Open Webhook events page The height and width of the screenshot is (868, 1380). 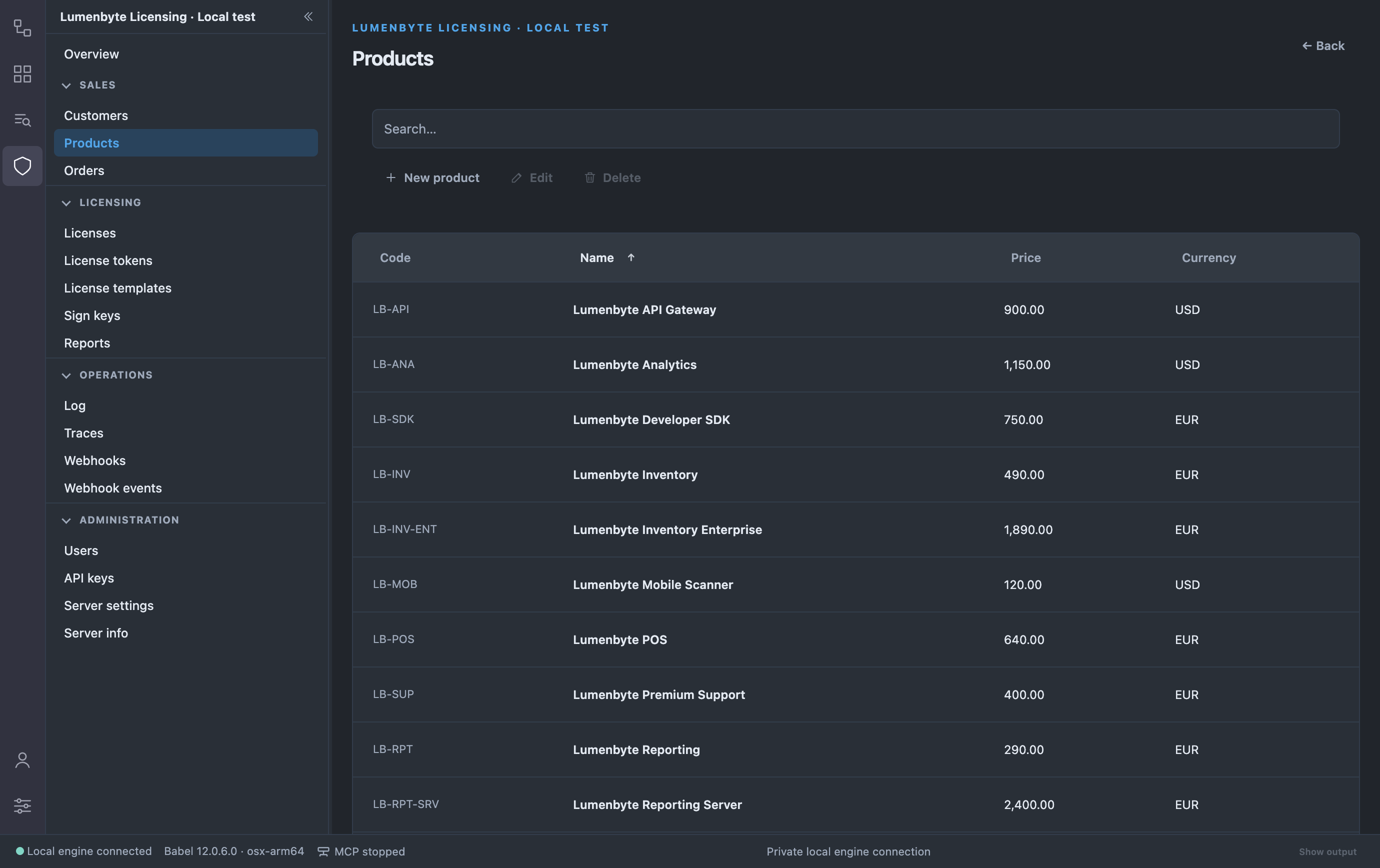(185, 487)
